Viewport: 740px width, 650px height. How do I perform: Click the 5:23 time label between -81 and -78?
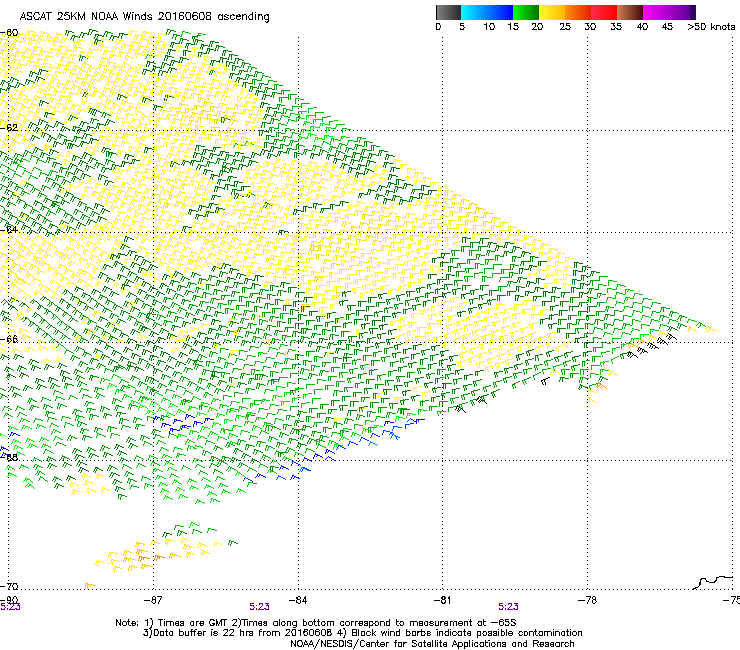pyautogui.click(x=508, y=607)
